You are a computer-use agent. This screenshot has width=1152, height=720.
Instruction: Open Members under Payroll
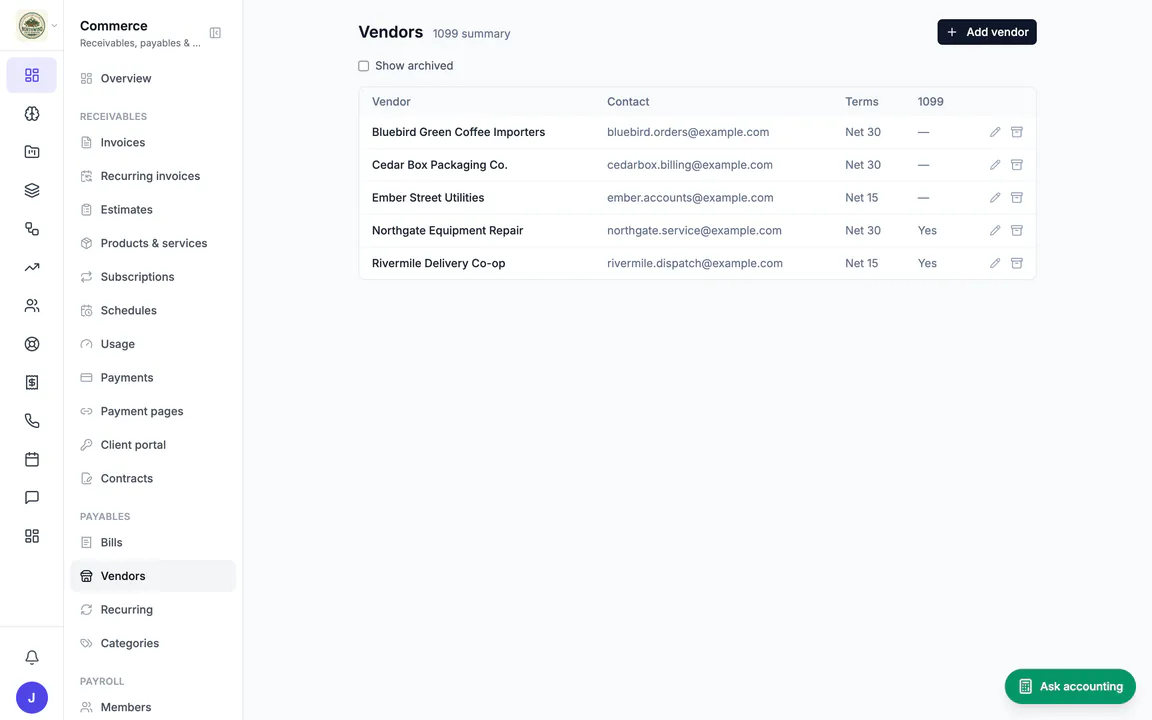point(153,707)
